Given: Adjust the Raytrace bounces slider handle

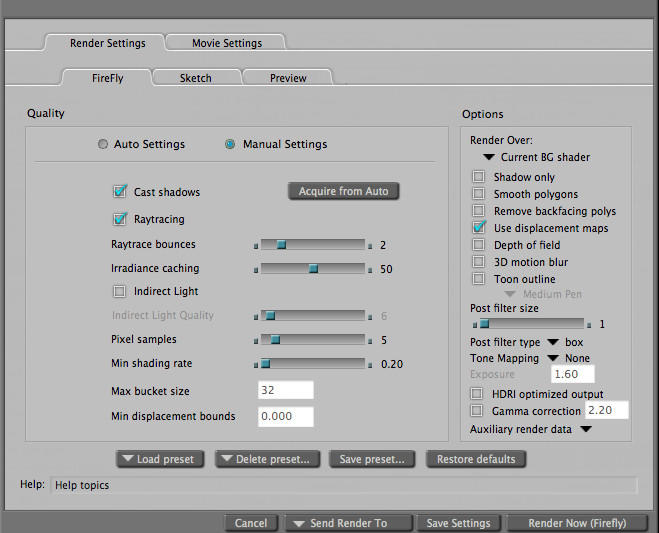Looking at the screenshot, I should (x=282, y=245).
